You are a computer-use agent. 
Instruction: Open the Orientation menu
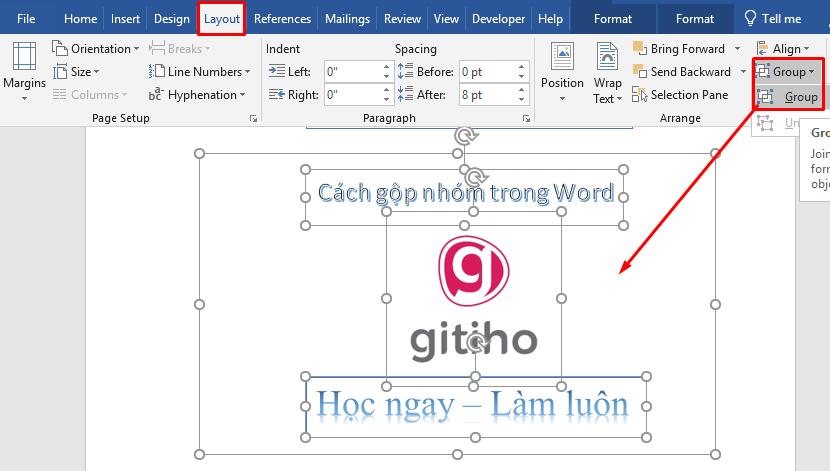click(95, 49)
